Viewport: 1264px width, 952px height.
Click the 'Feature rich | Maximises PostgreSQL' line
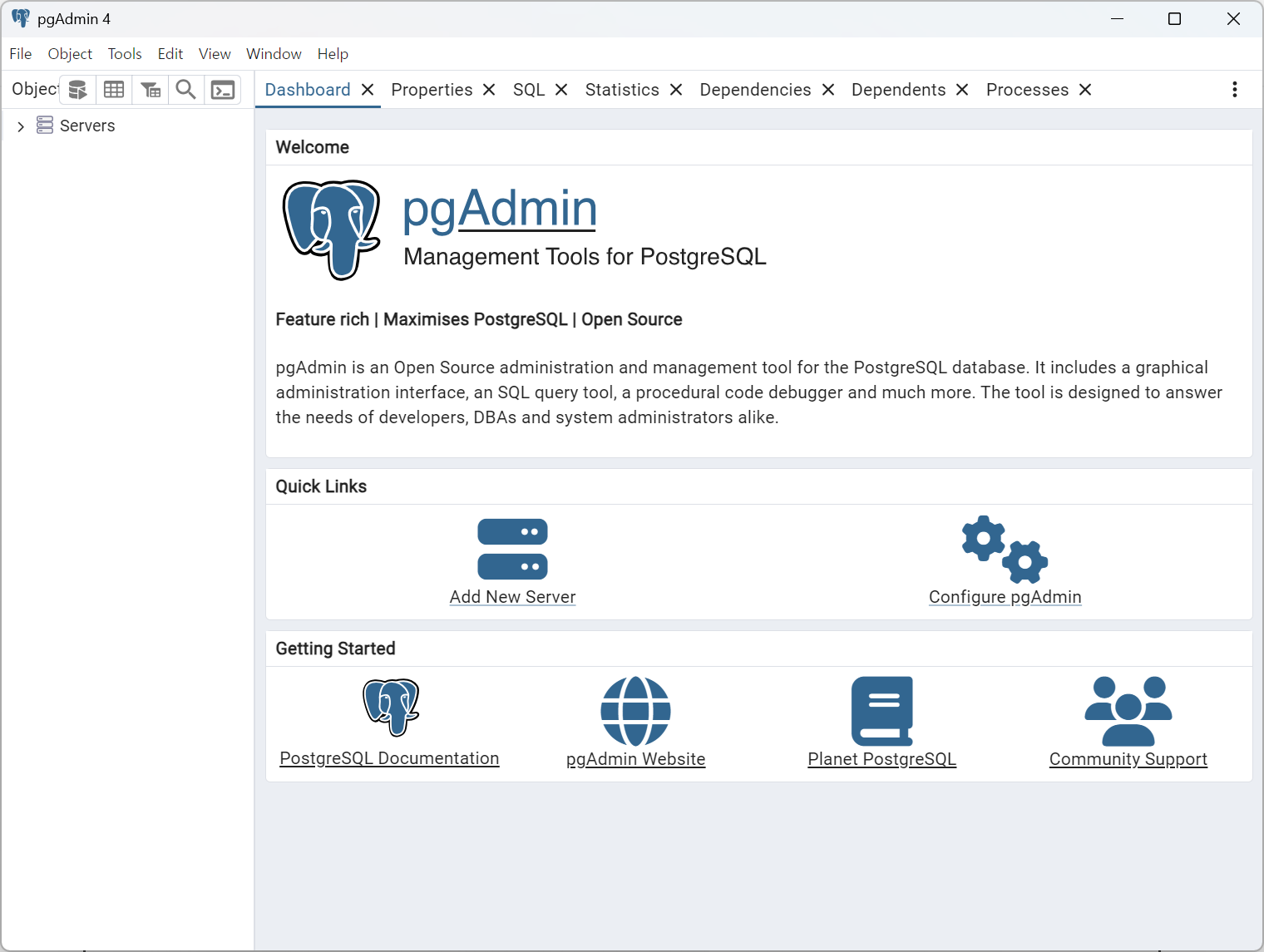click(x=479, y=319)
